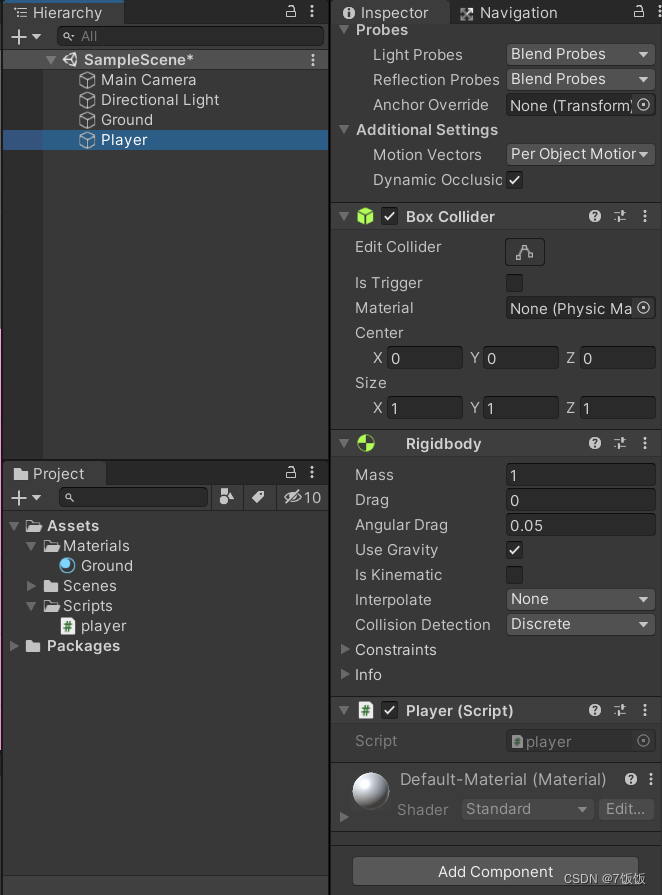This screenshot has height=895, width=662.
Task: Open Box Collider help reference icon
Action: [595, 216]
